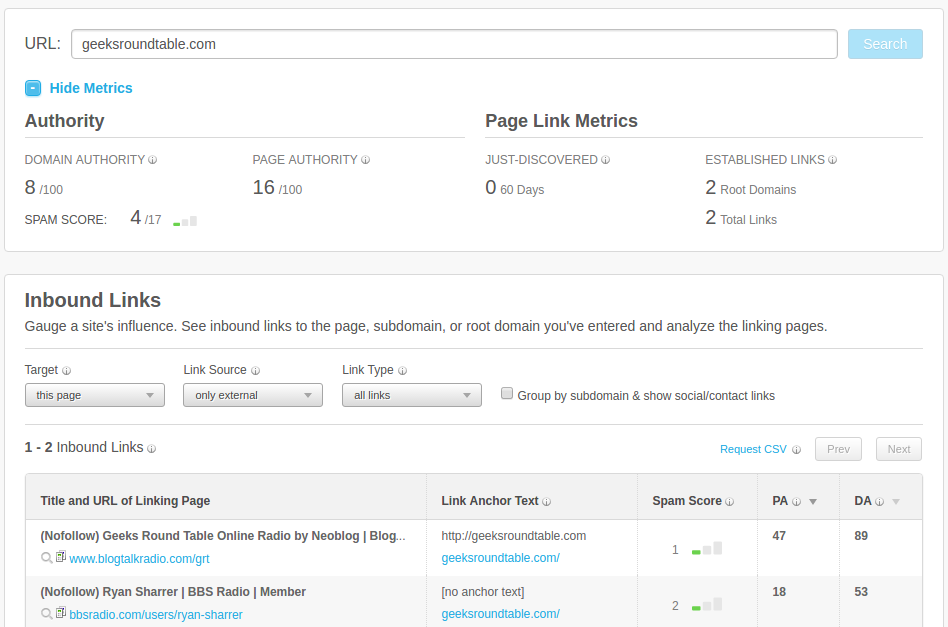Open Page Authority info icon
Screen dimensions: 948x627
pos(365,160)
